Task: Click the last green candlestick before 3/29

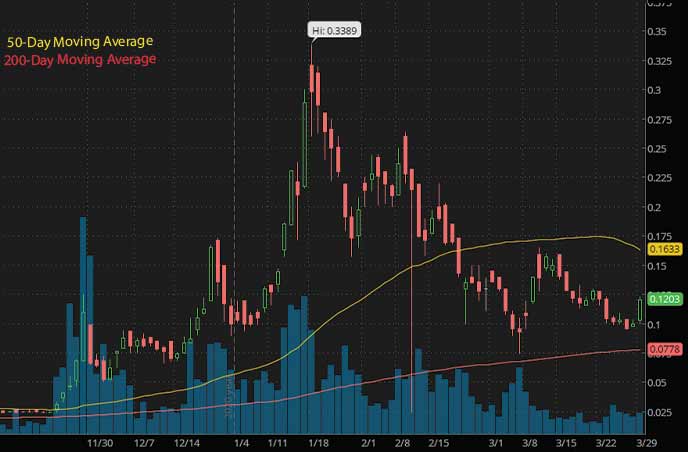Action: (x=640, y=310)
